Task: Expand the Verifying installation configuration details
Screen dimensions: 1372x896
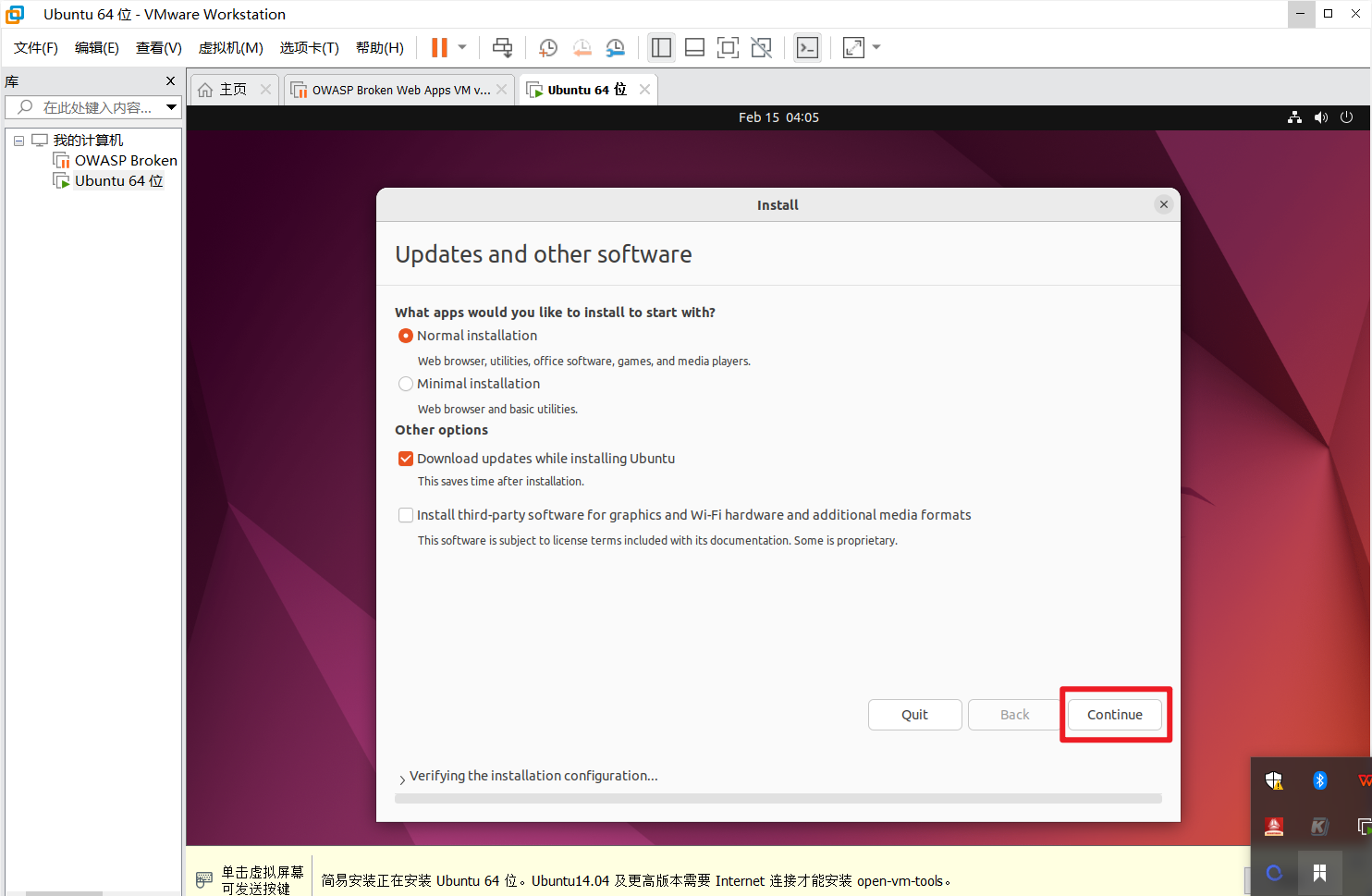Action: click(x=402, y=779)
